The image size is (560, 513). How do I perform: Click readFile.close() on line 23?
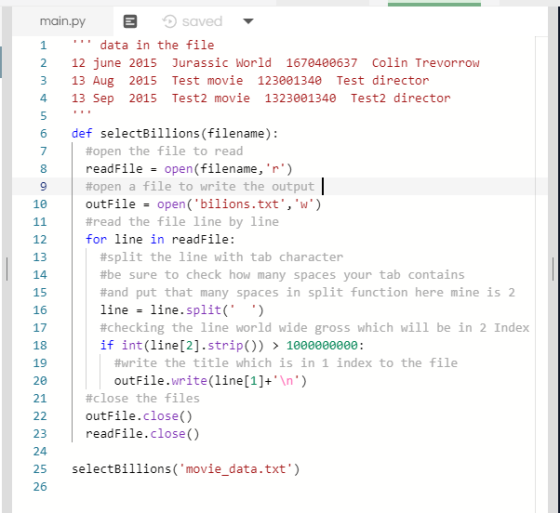142,434
